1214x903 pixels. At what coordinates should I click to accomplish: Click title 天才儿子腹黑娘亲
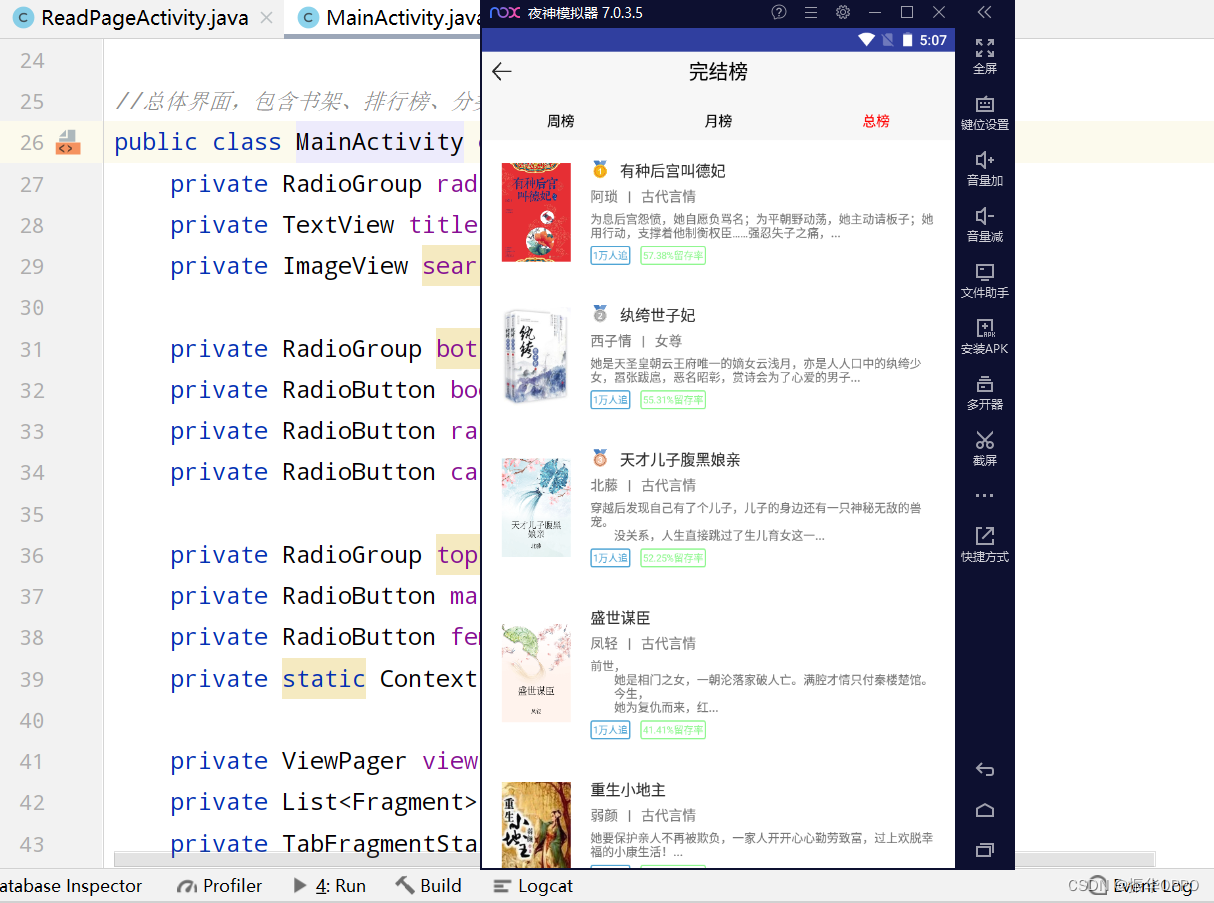[x=680, y=460]
